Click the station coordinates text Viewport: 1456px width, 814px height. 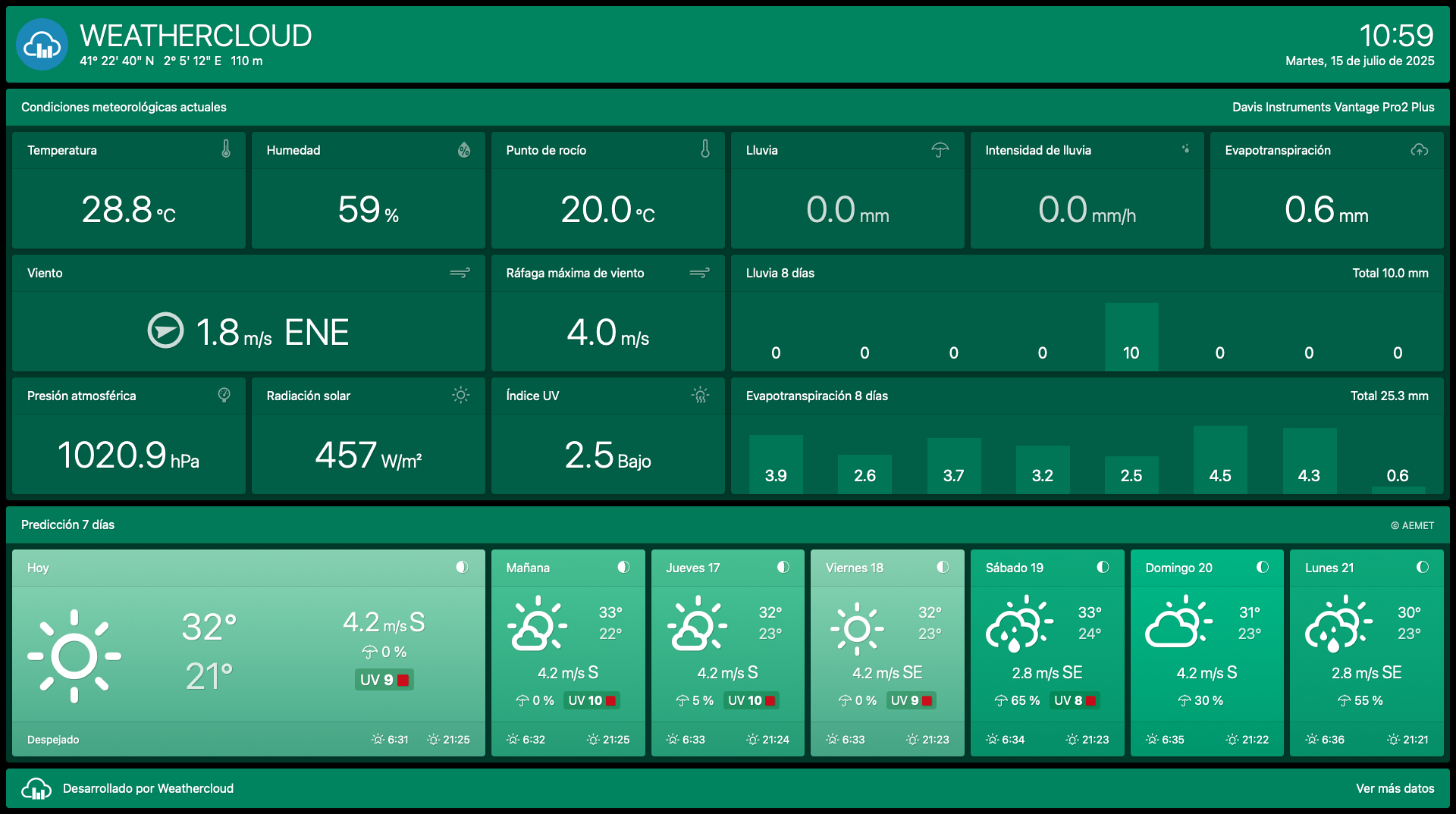pyautogui.click(x=171, y=61)
